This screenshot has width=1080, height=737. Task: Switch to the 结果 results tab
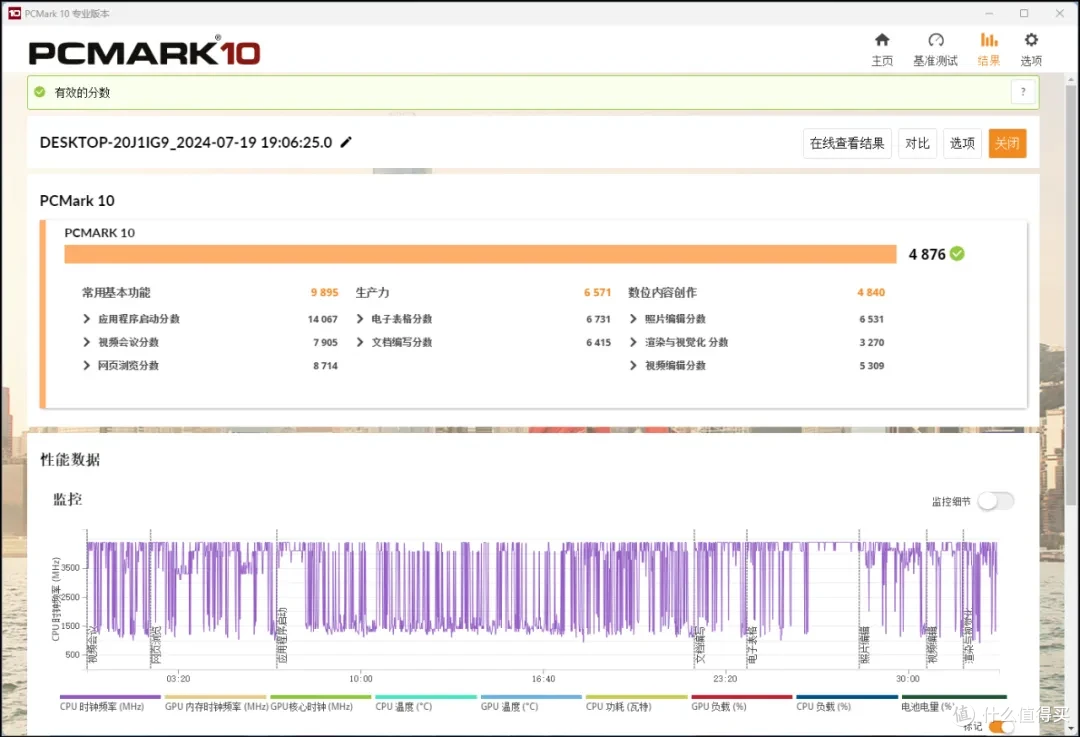pyautogui.click(x=989, y=50)
